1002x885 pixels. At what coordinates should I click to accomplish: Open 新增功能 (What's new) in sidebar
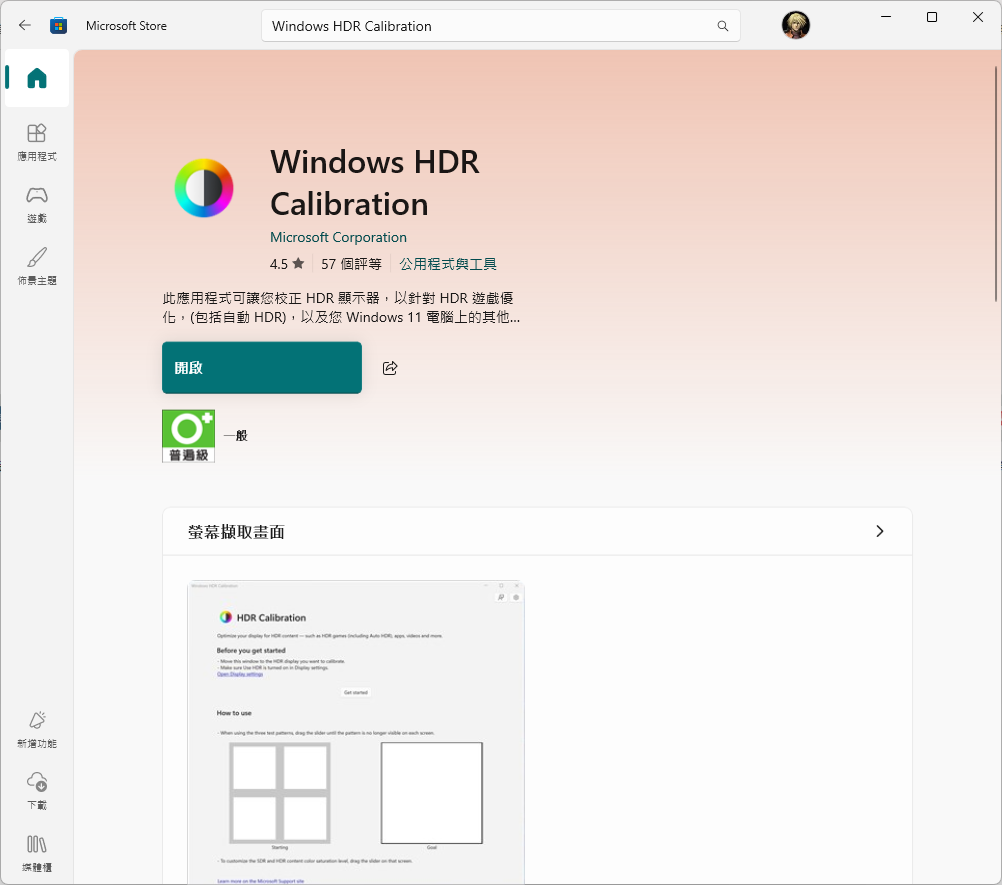36,729
